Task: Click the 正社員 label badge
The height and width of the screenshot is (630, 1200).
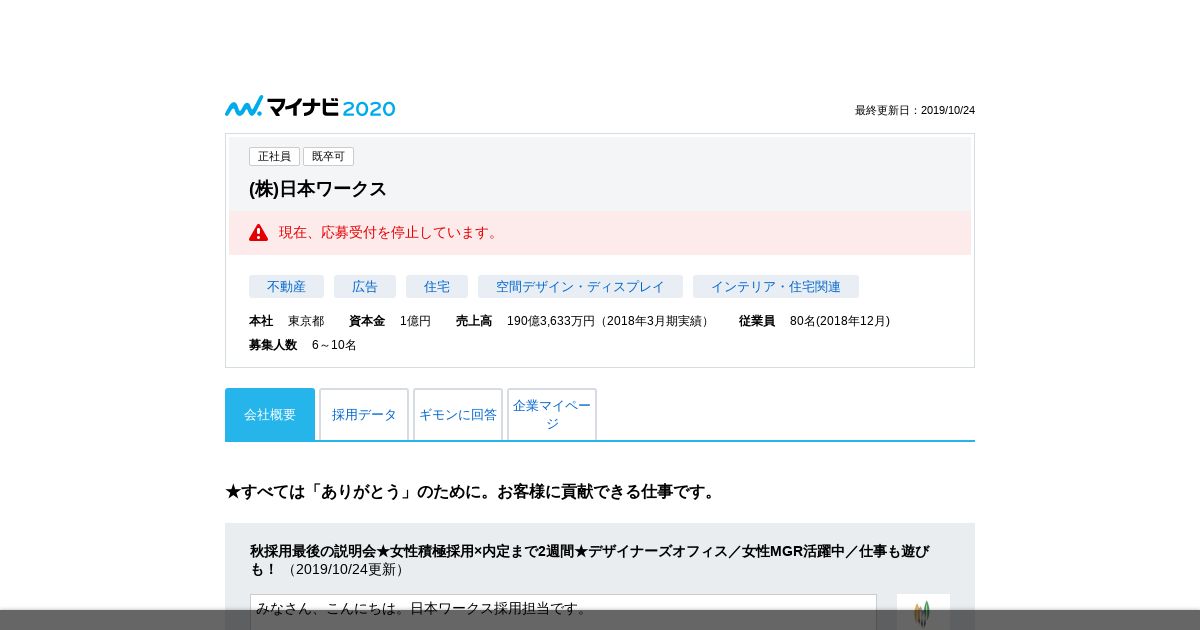Action: point(274,156)
